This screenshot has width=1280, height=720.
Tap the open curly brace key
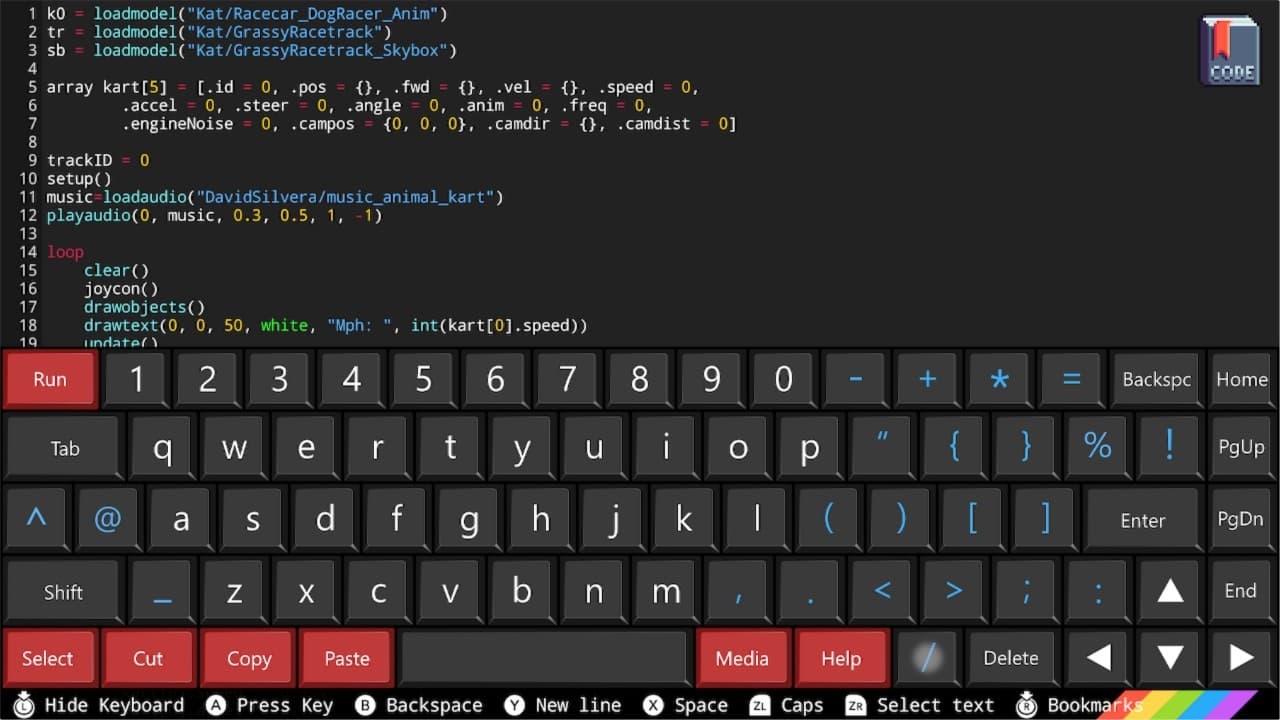pos(954,447)
